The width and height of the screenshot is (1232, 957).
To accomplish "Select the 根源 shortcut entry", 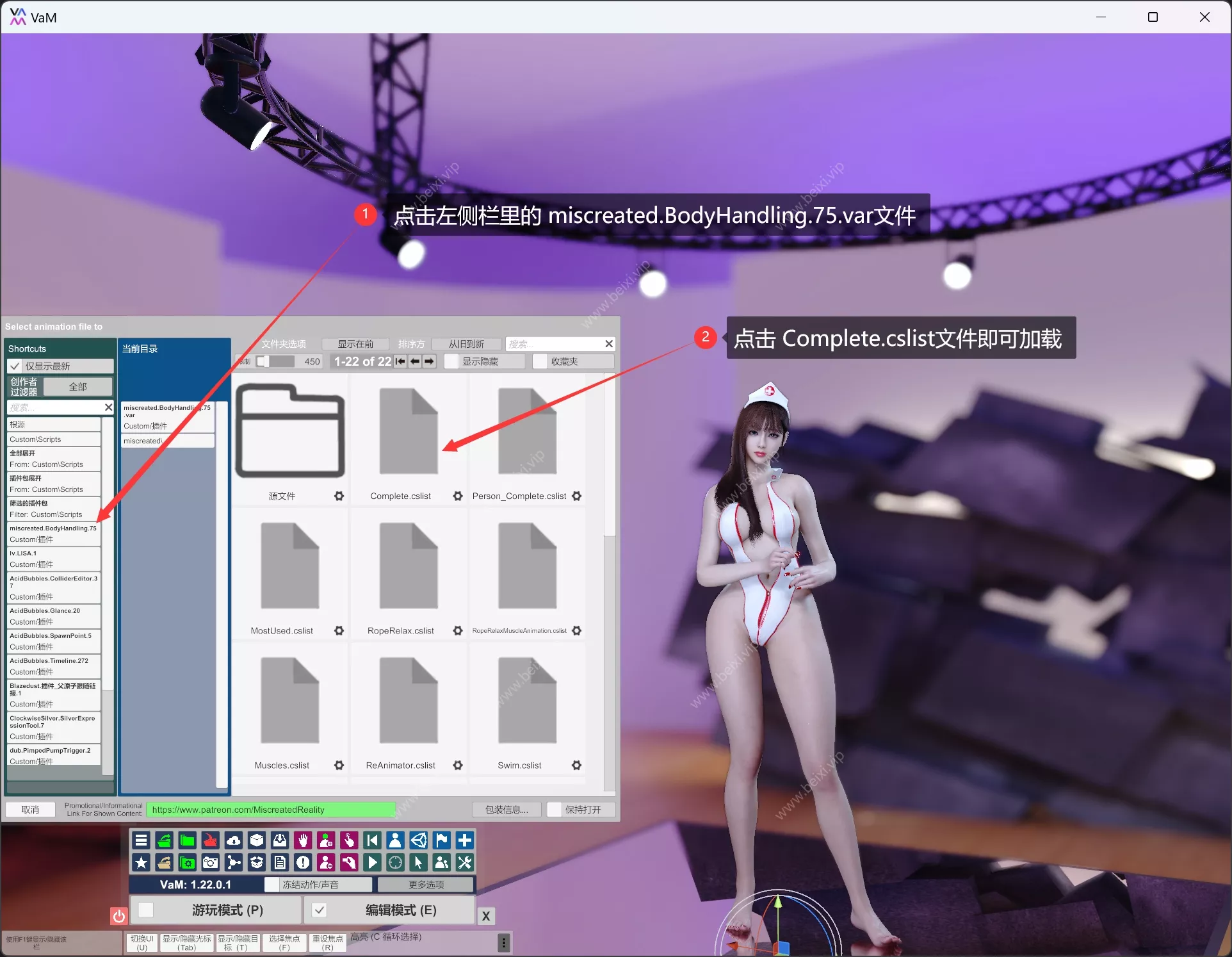I will tap(54, 424).
